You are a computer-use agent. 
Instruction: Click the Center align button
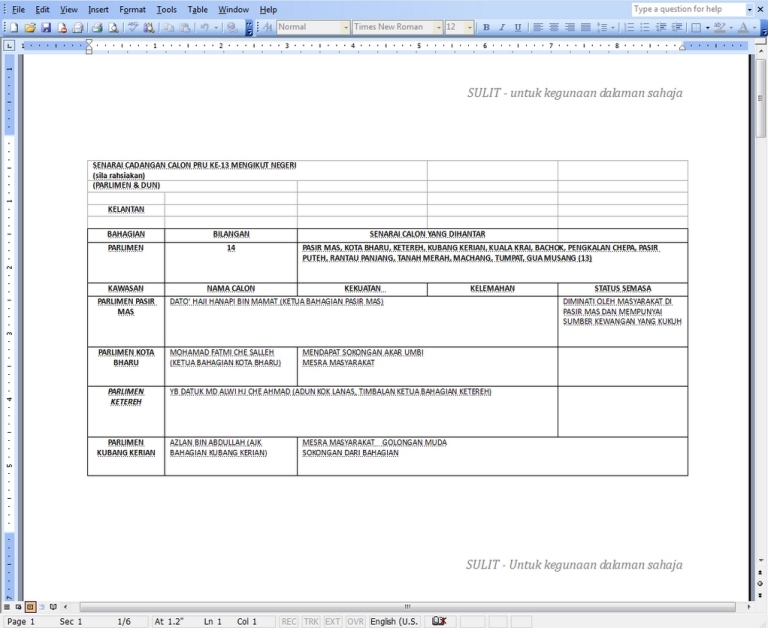click(553, 28)
